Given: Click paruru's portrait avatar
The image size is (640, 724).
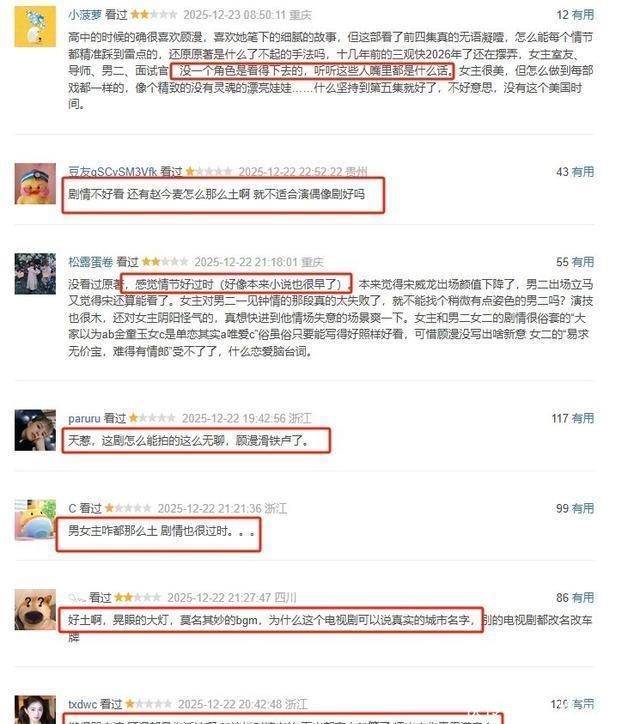Looking at the screenshot, I should point(35,430).
